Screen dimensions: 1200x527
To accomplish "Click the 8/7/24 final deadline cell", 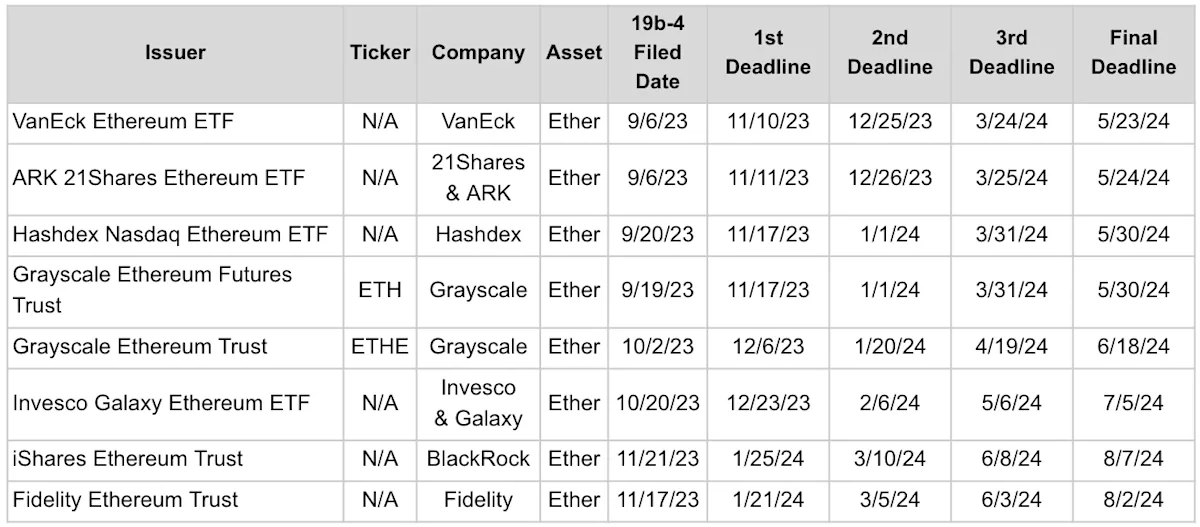I will tap(1133, 458).
